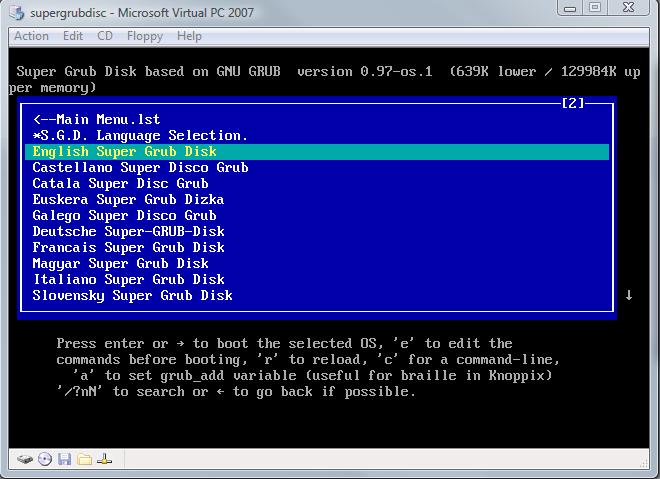Click the down arrow scroll indicator
This screenshot has width=660, height=479.
[629, 295]
